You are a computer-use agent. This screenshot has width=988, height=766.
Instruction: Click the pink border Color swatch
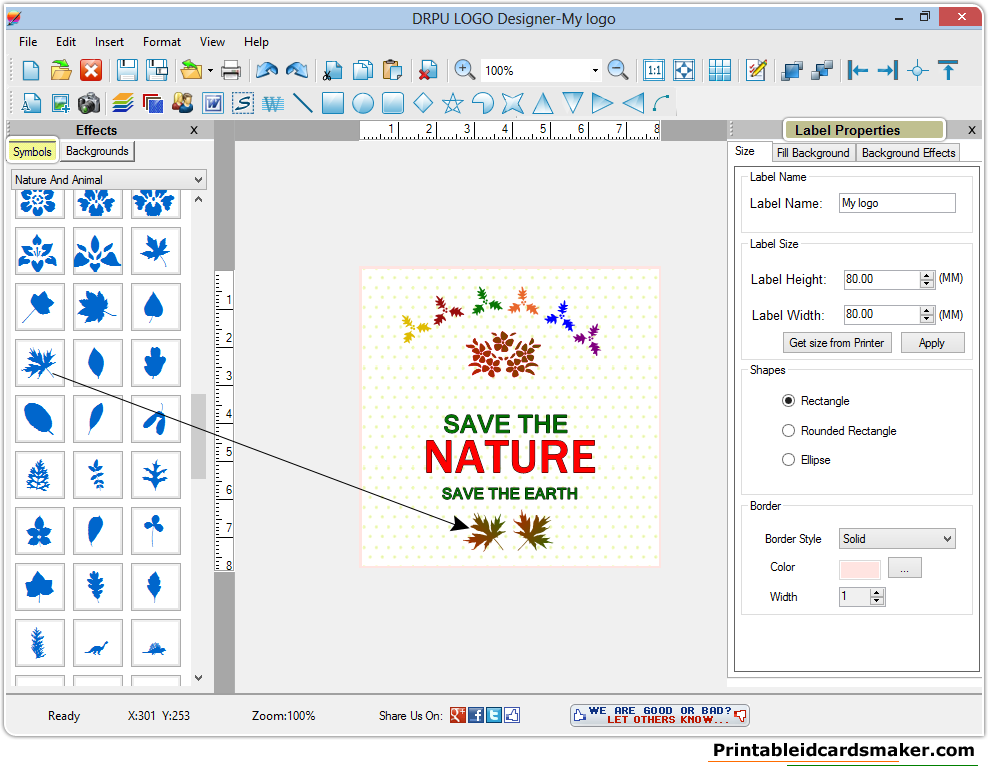pyautogui.click(x=859, y=569)
